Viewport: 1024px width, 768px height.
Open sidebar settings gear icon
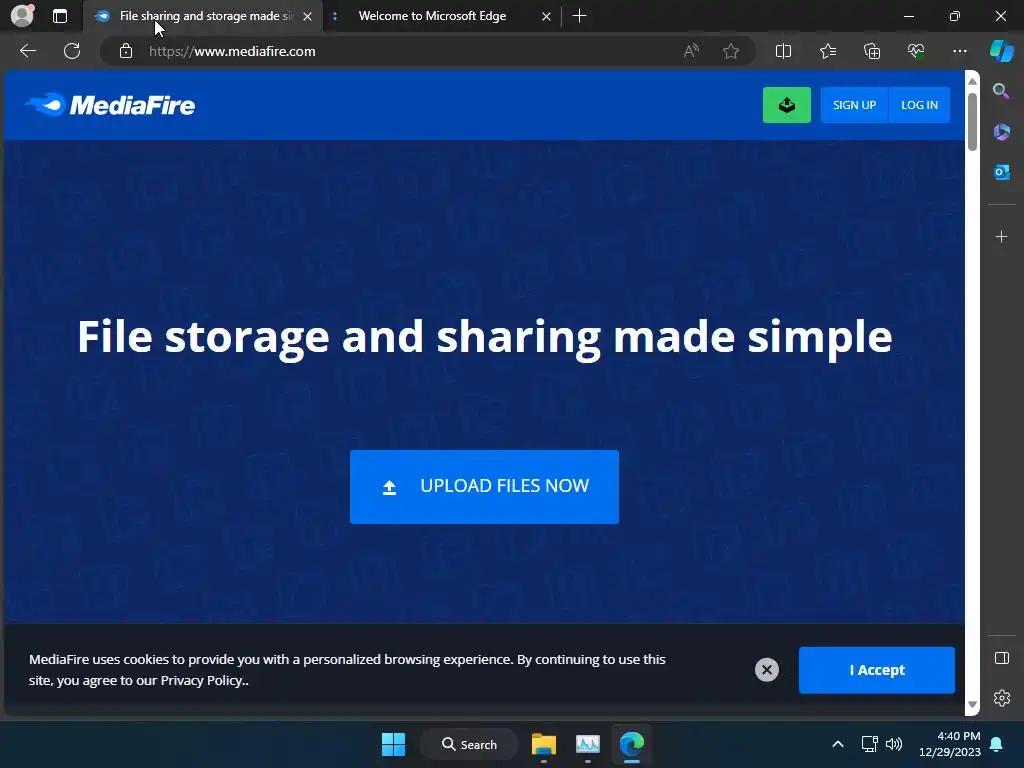point(1001,698)
